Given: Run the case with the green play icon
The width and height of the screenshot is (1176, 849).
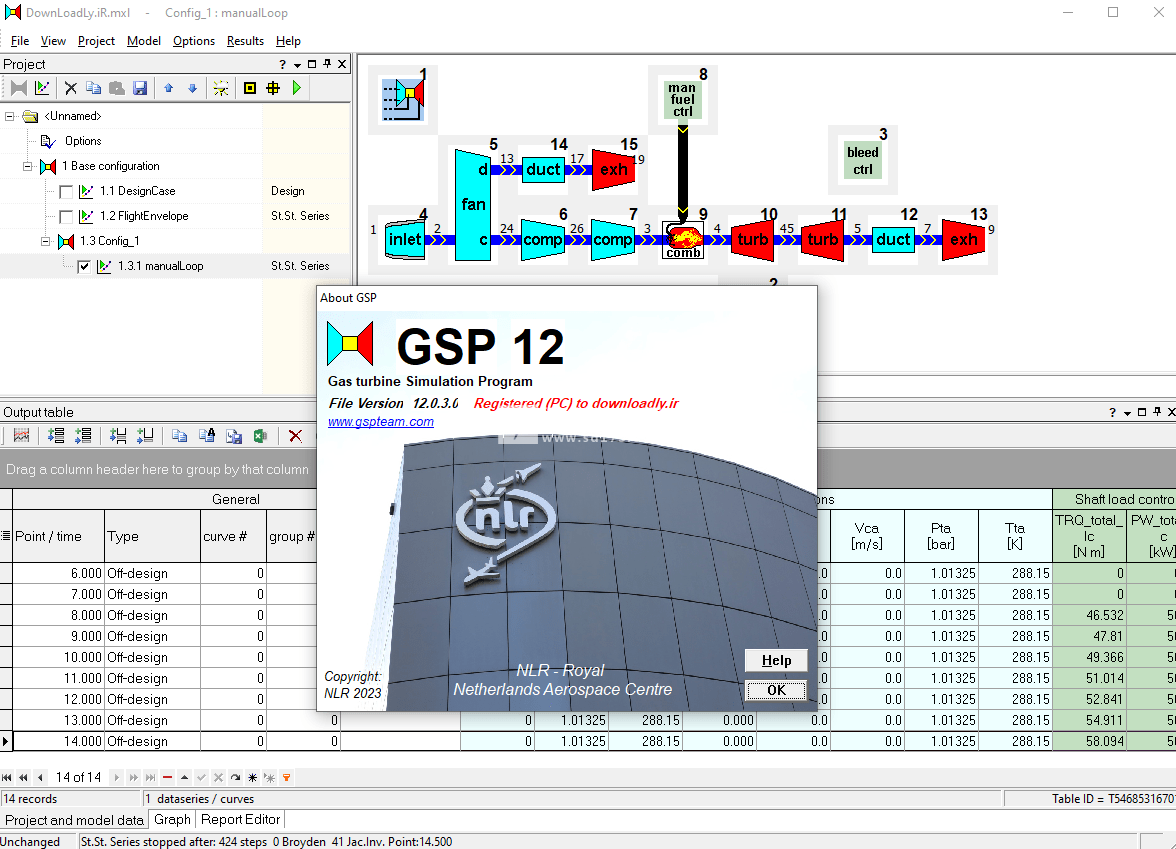Looking at the screenshot, I should tap(297, 88).
